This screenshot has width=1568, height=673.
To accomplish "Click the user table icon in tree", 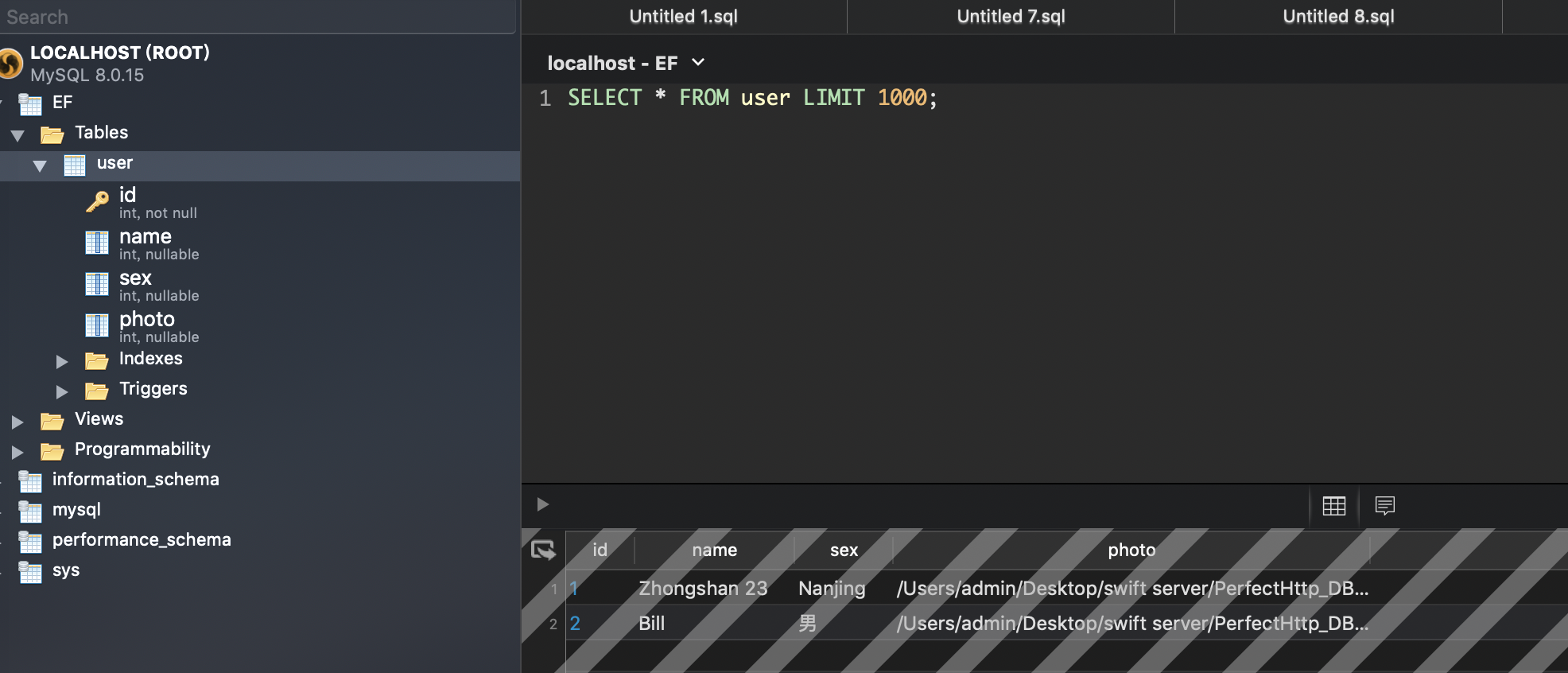I will [75, 165].
